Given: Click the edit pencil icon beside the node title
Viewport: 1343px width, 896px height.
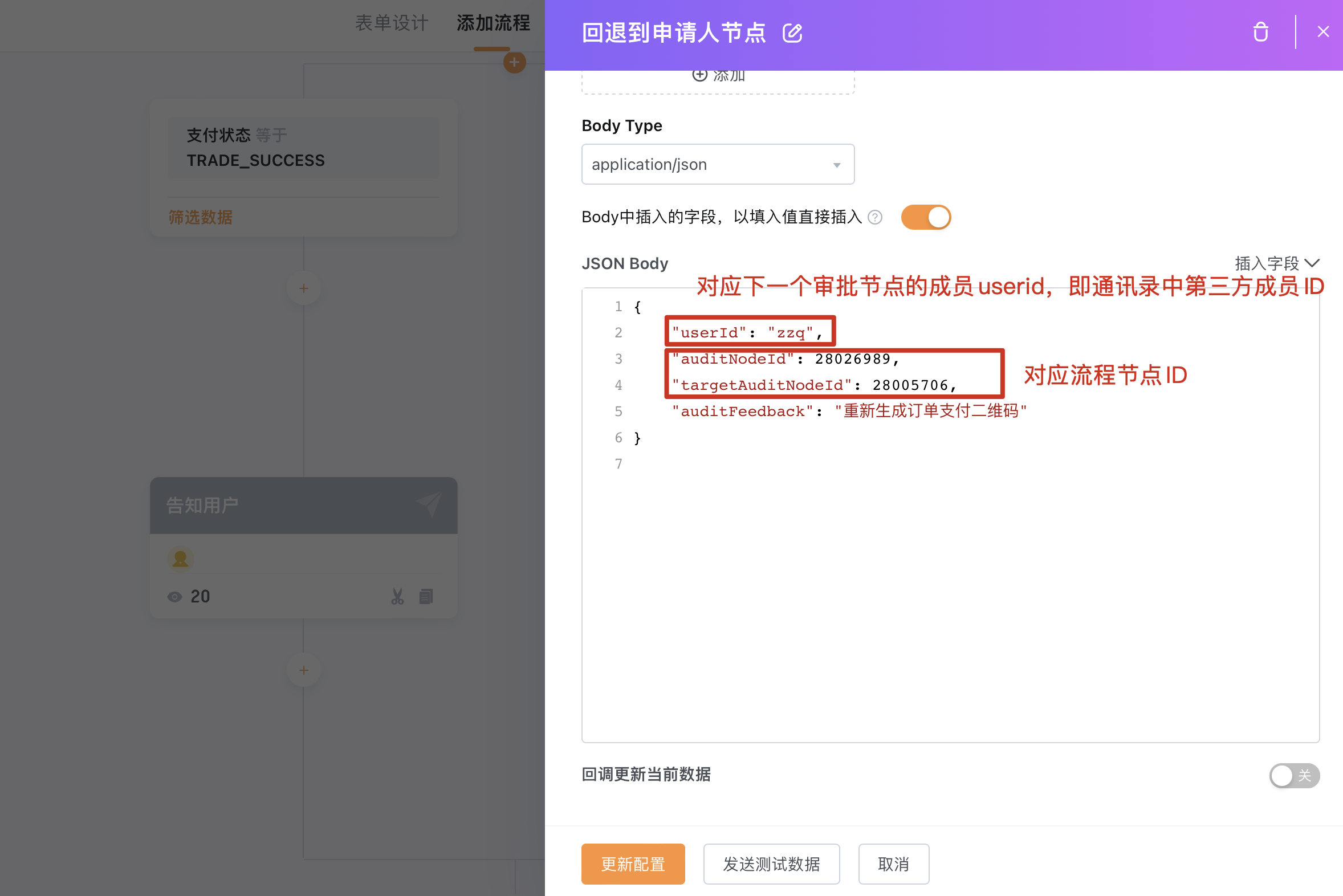Looking at the screenshot, I should tap(792, 32).
